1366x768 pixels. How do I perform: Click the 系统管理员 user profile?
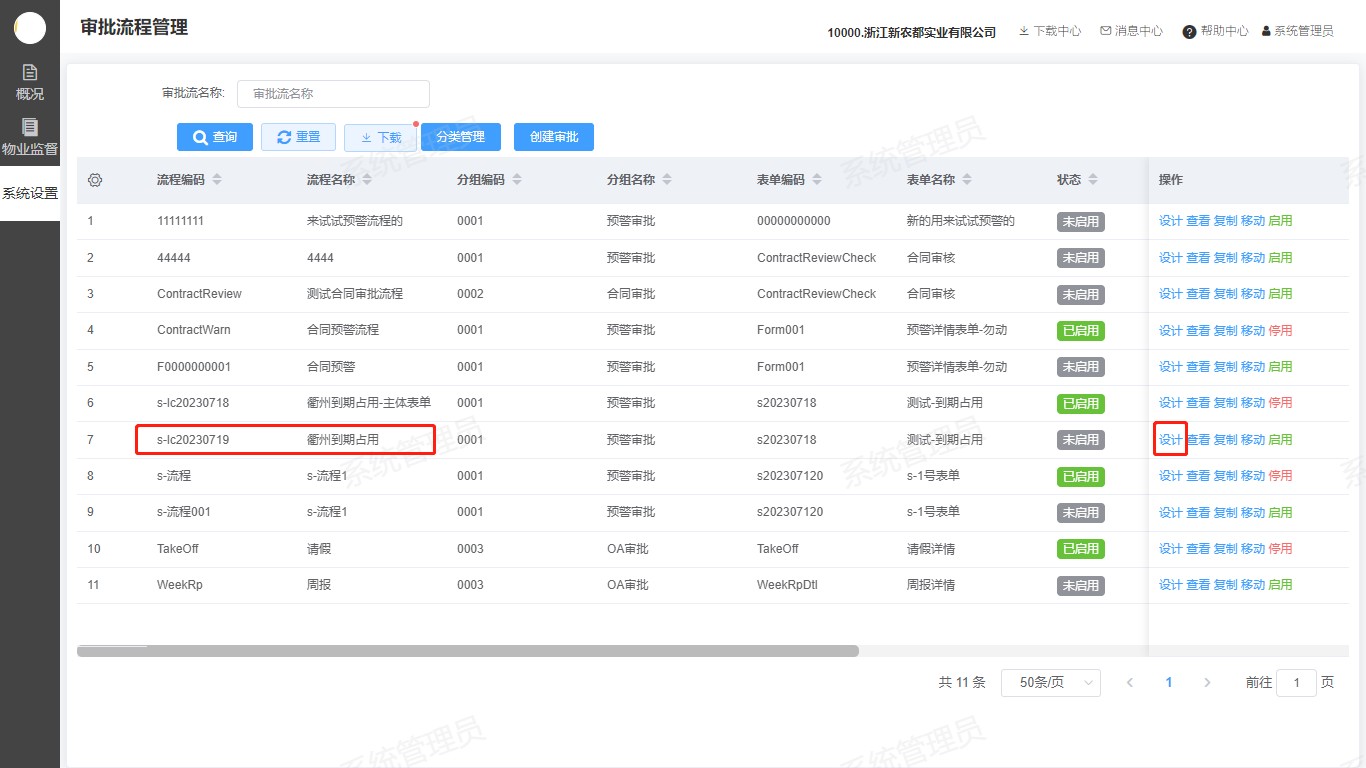click(1297, 31)
